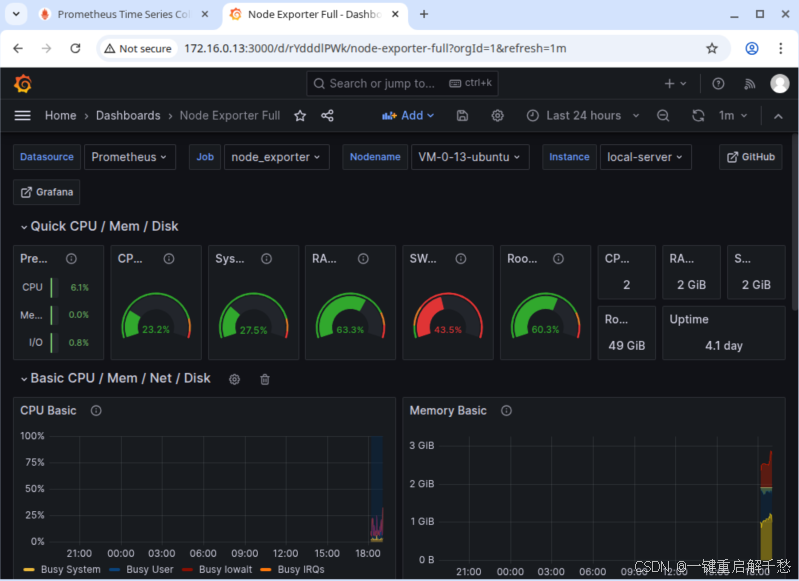Open dashboard settings gear icon

(x=497, y=116)
